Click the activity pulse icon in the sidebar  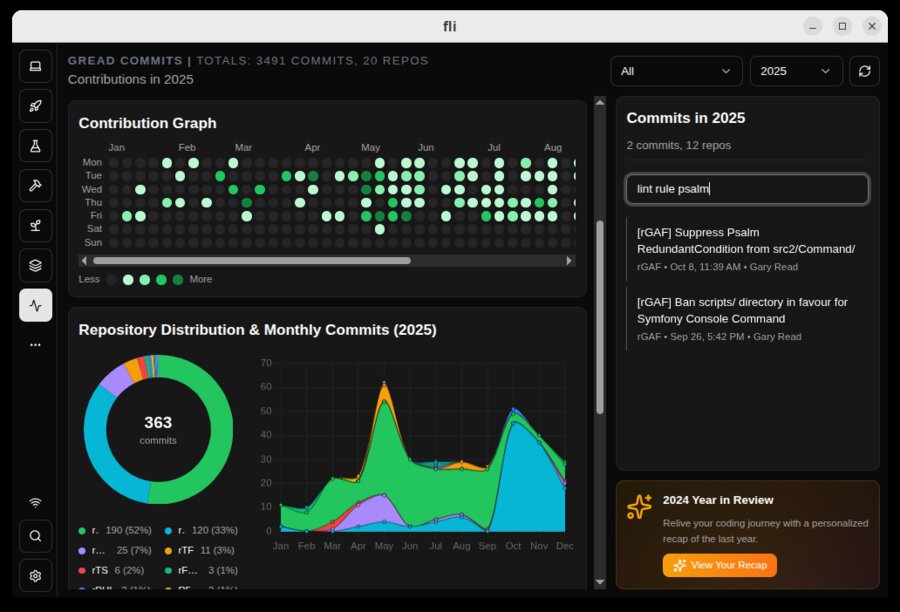(x=35, y=305)
